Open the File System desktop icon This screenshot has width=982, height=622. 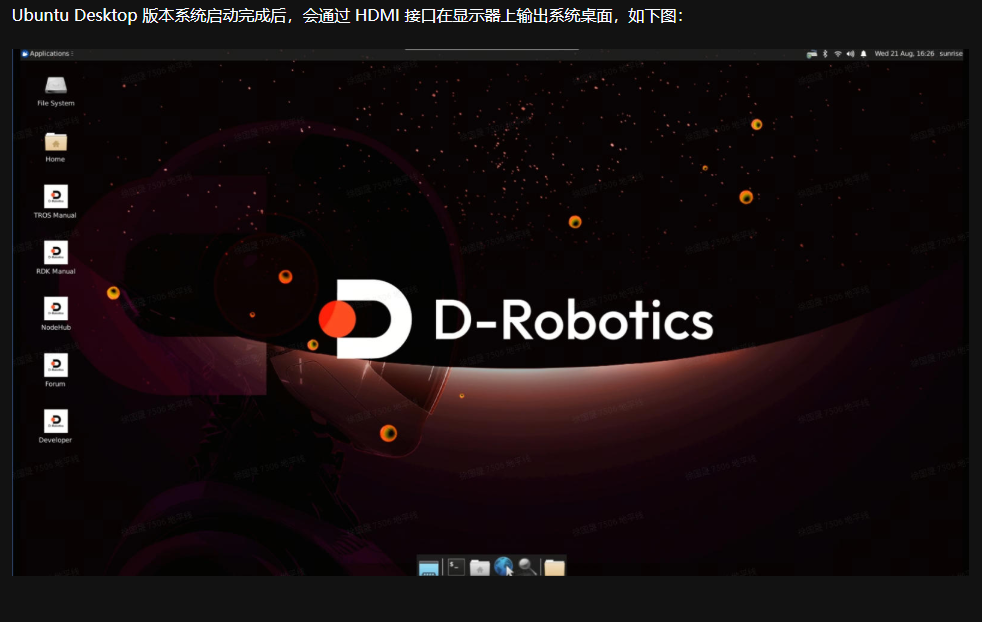click(x=55, y=87)
